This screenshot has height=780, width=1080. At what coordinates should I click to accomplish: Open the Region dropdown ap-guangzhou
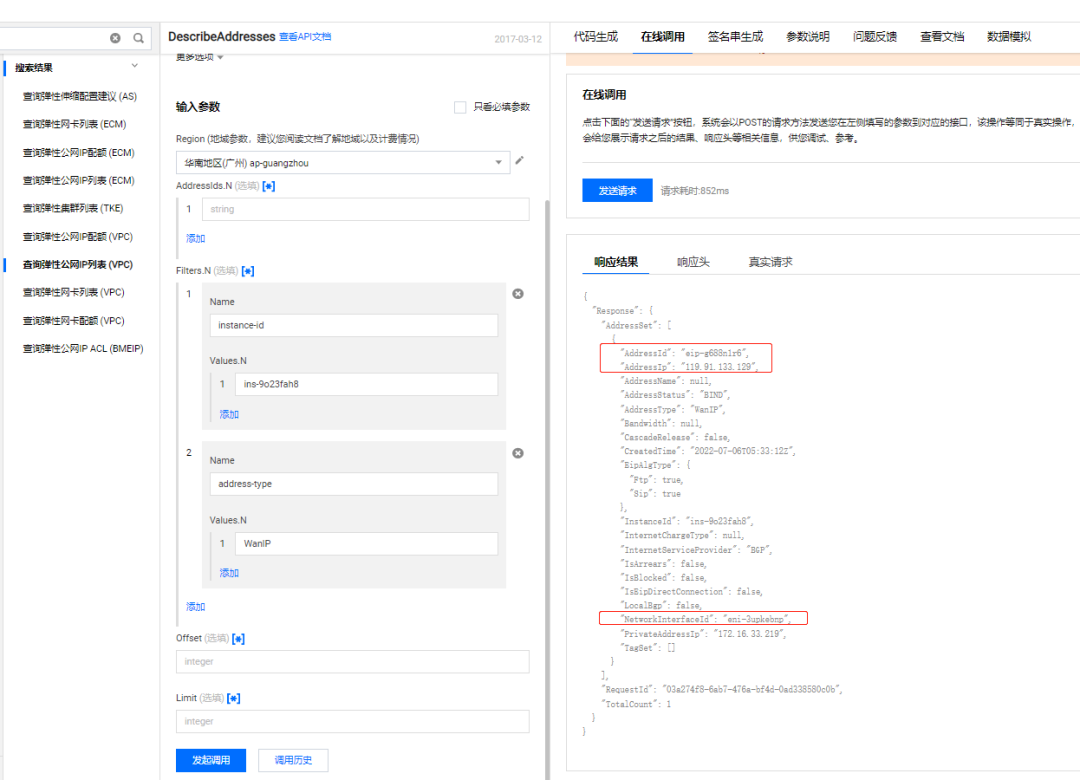tap(343, 163)
